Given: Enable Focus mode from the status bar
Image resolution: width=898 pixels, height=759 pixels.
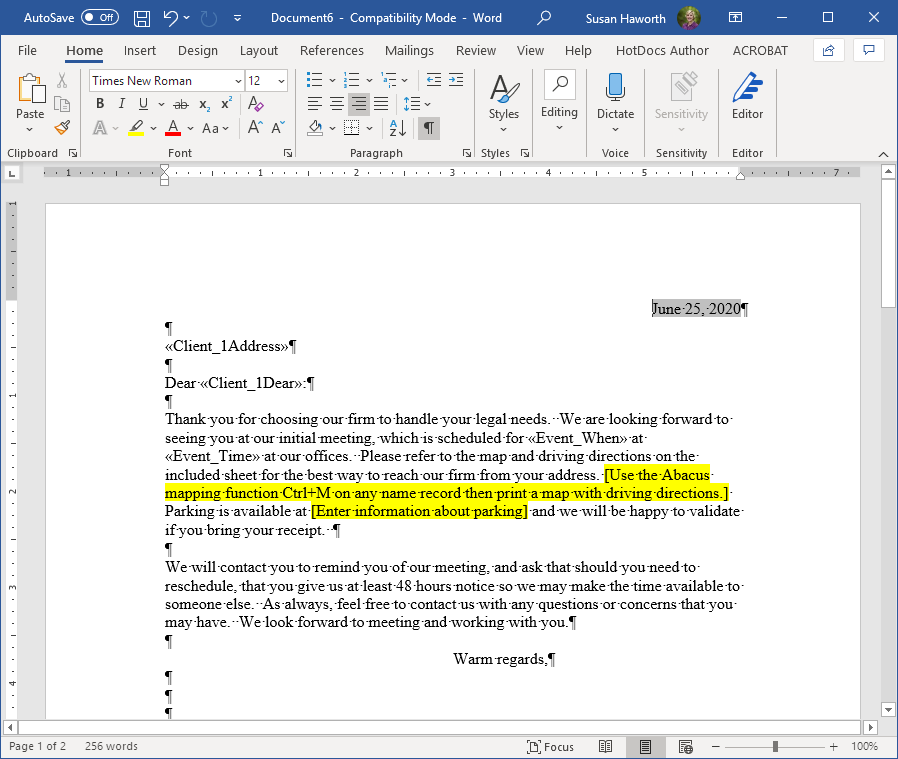Looking at the screenshot, I should [x=550, y=746].
